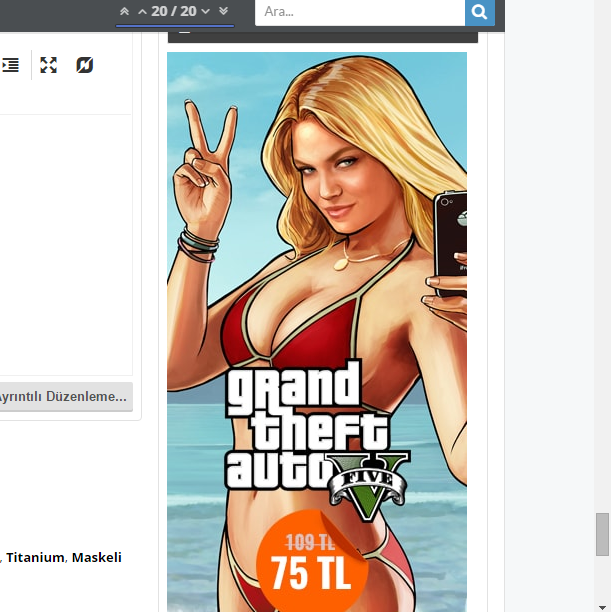Screen dimensions: 611x612
Task: Open the Maskeli user link
Action: click(x=97, y=557)
